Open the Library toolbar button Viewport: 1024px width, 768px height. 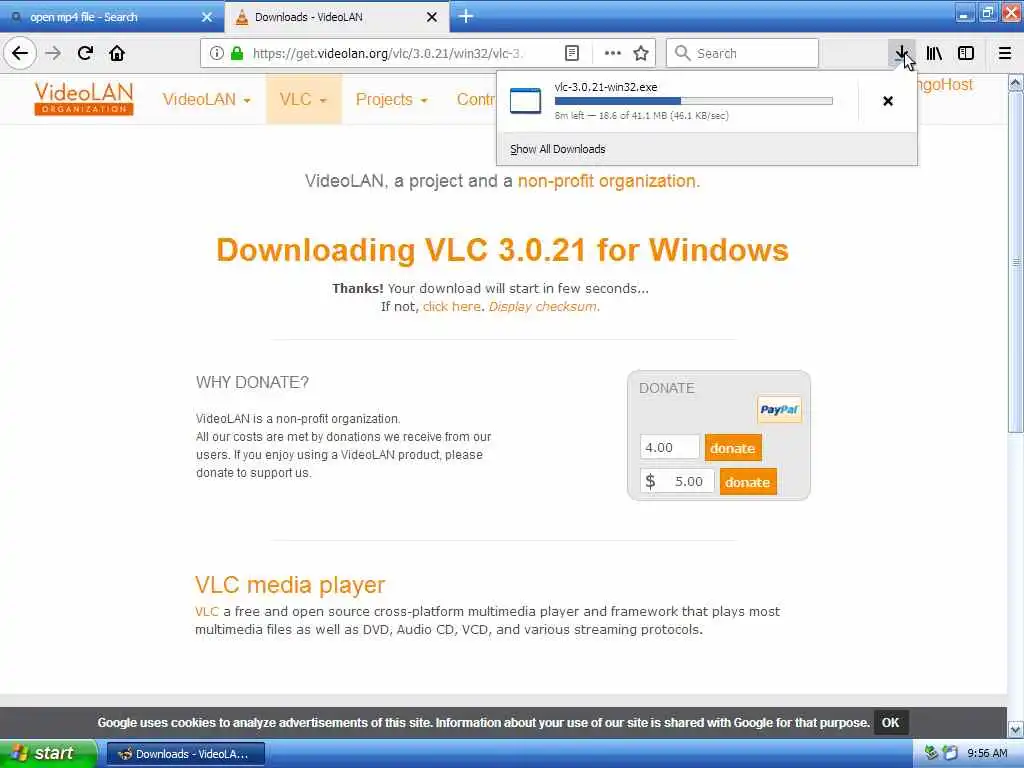934,53
